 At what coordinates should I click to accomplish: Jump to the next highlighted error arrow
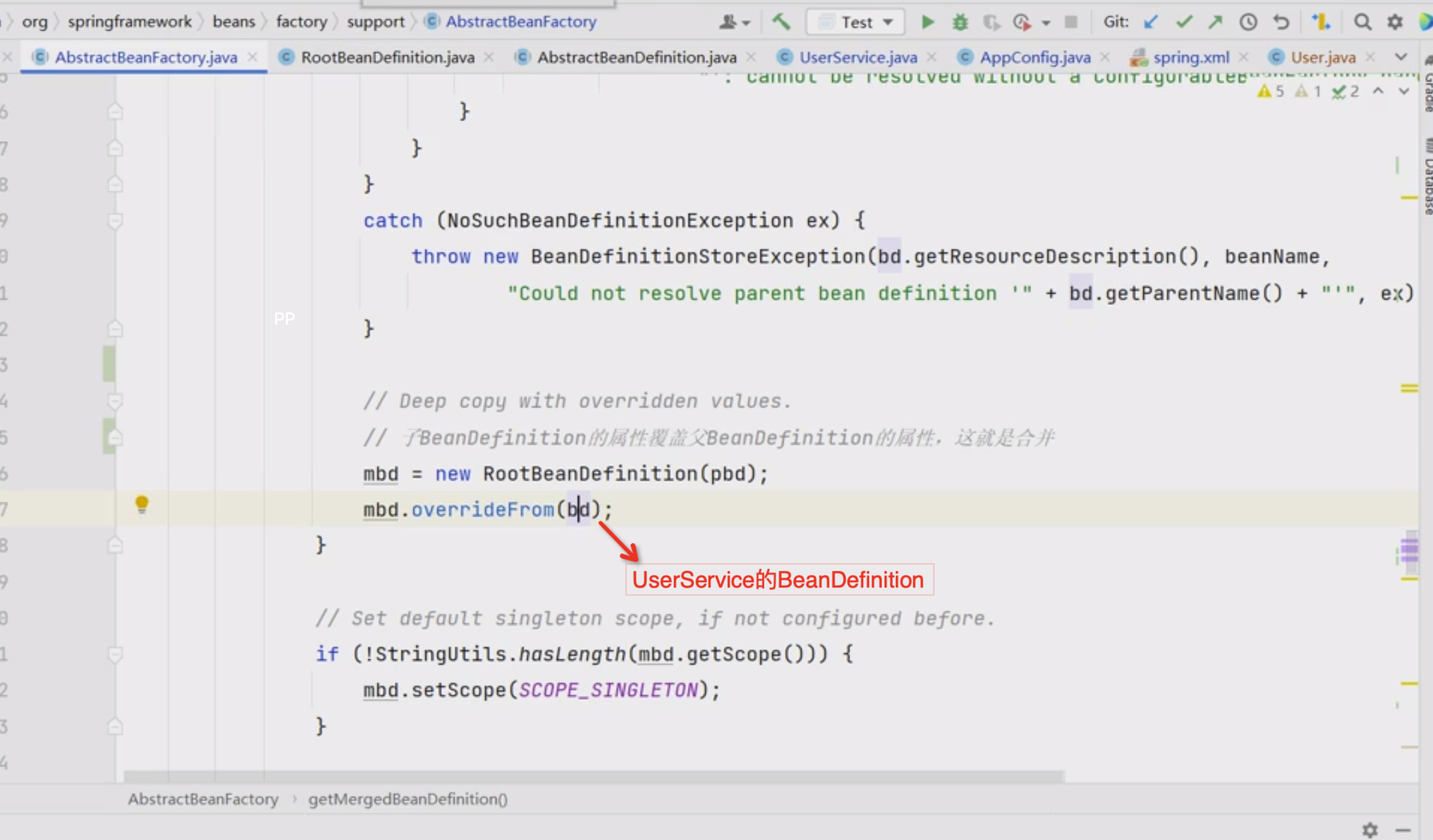click(1404, 92)
